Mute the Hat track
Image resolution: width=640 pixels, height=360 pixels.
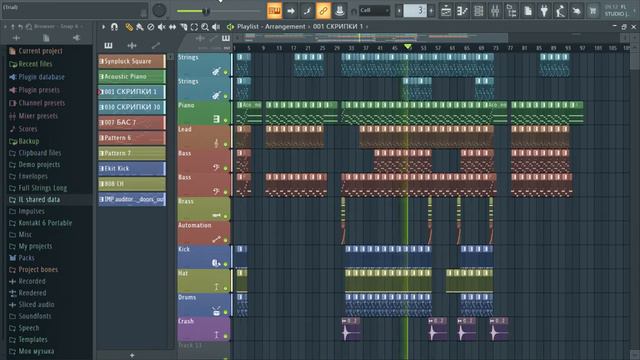tap(225, 289)
